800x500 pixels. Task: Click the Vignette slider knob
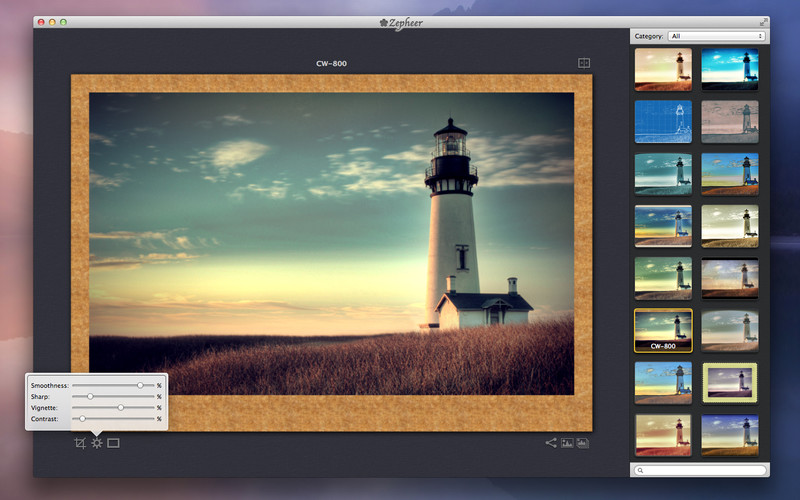(x=120, y=408)
